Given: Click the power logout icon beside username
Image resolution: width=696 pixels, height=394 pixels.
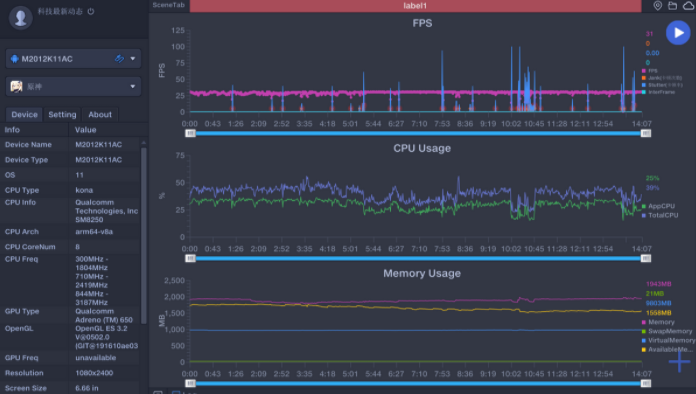Looking at the screenshot, I should tap(91, 12).
